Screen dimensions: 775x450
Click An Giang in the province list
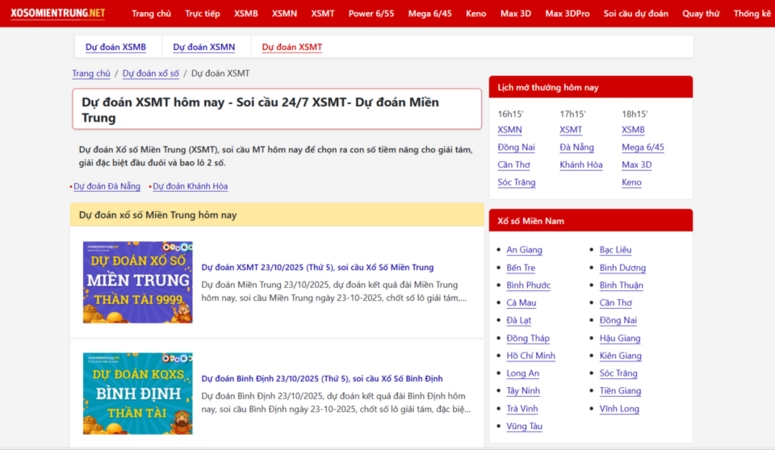(x=524, y=250)
